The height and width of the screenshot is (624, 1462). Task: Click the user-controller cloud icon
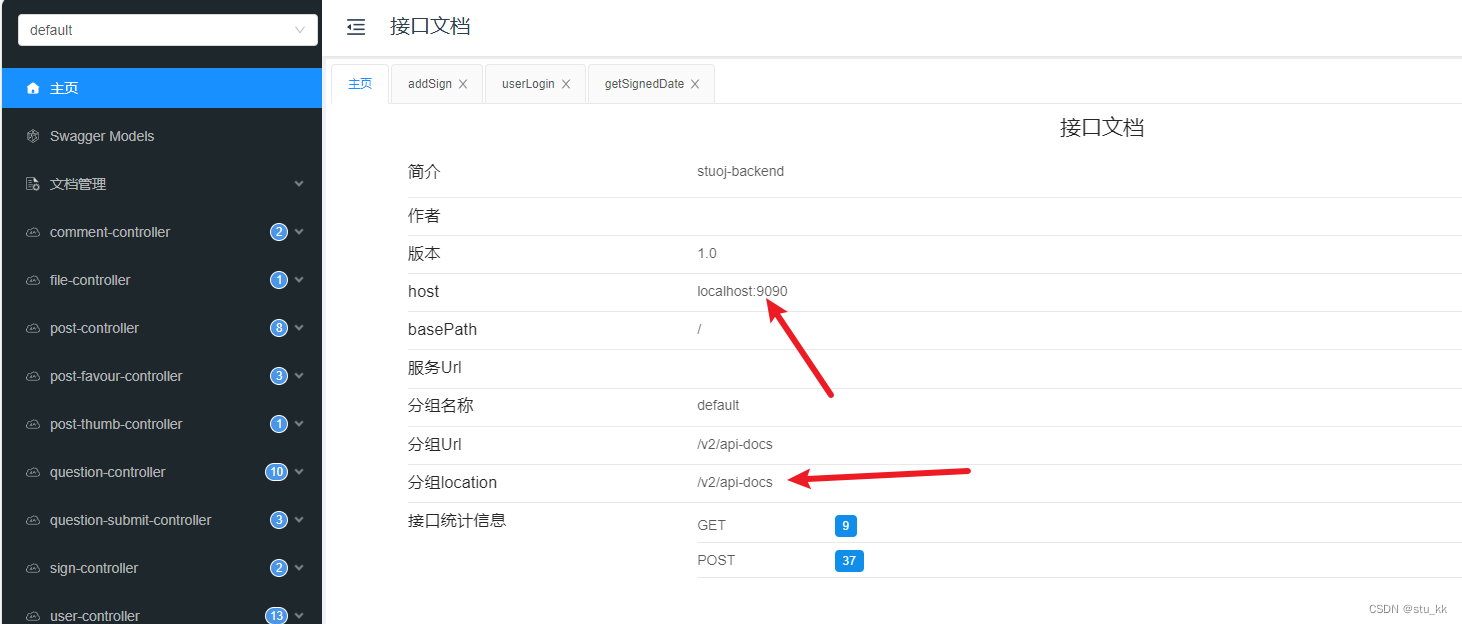(35, 614)
